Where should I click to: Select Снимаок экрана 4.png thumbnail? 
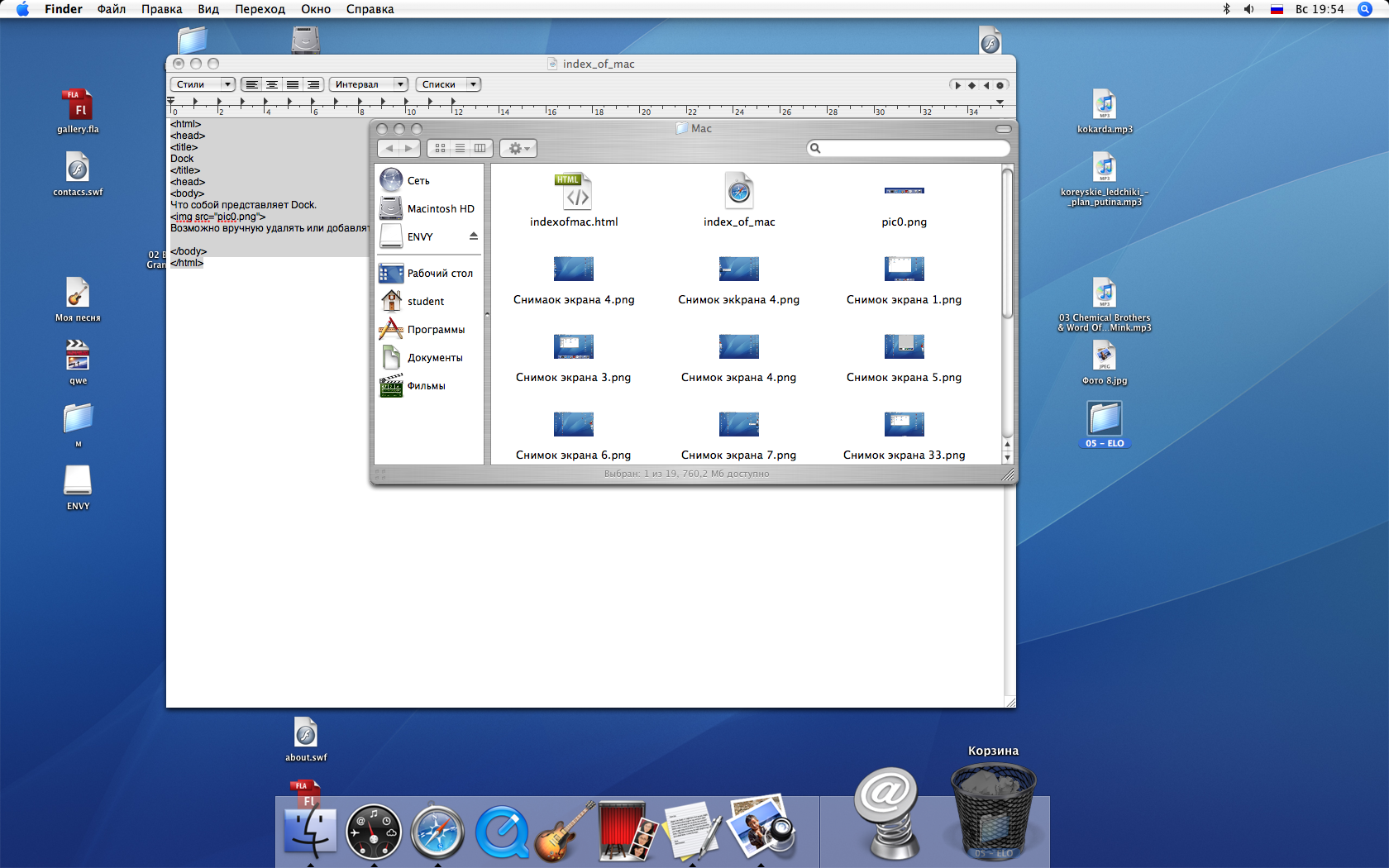point(574,269)
